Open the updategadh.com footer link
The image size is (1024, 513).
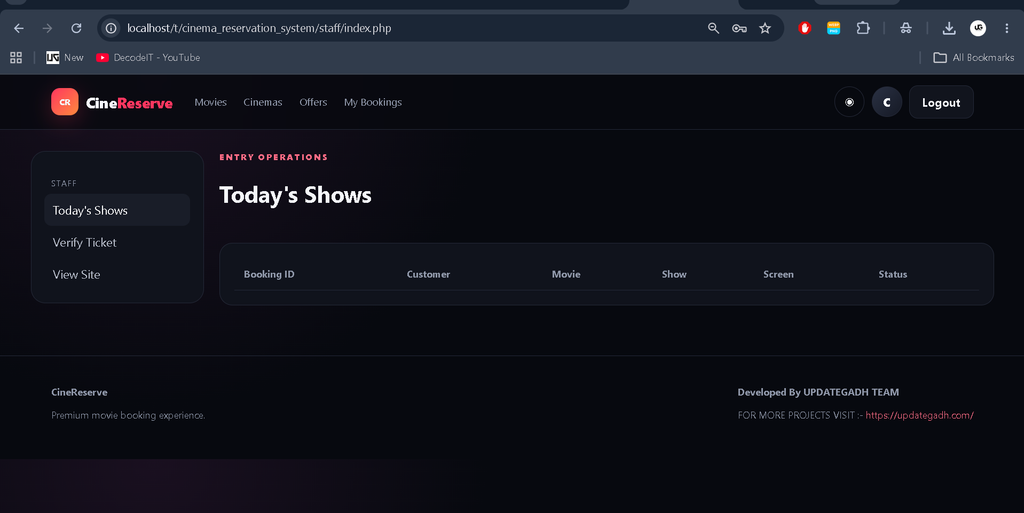point(920,415)
